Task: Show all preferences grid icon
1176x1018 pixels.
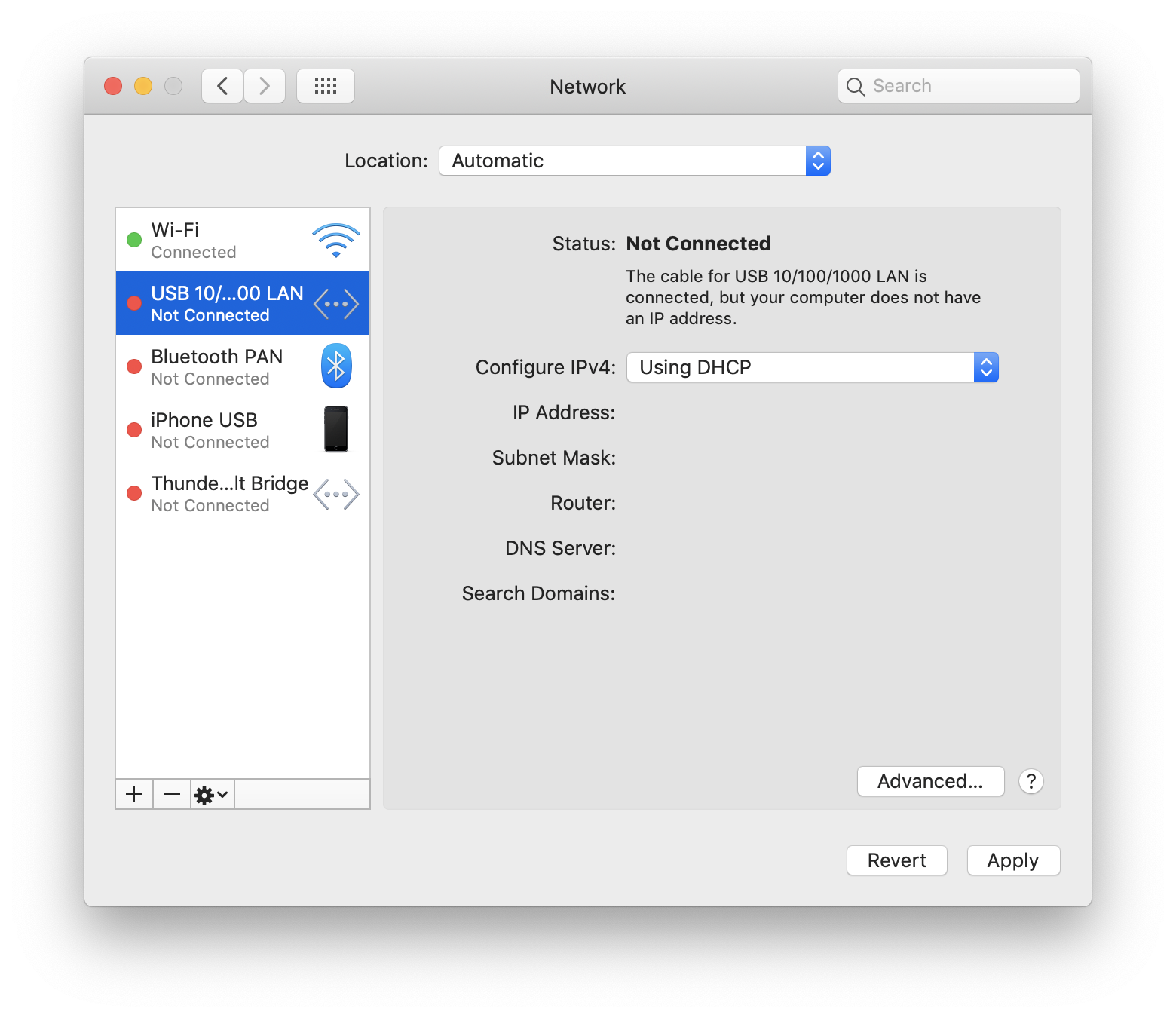Action: click(x=326, y=86)
